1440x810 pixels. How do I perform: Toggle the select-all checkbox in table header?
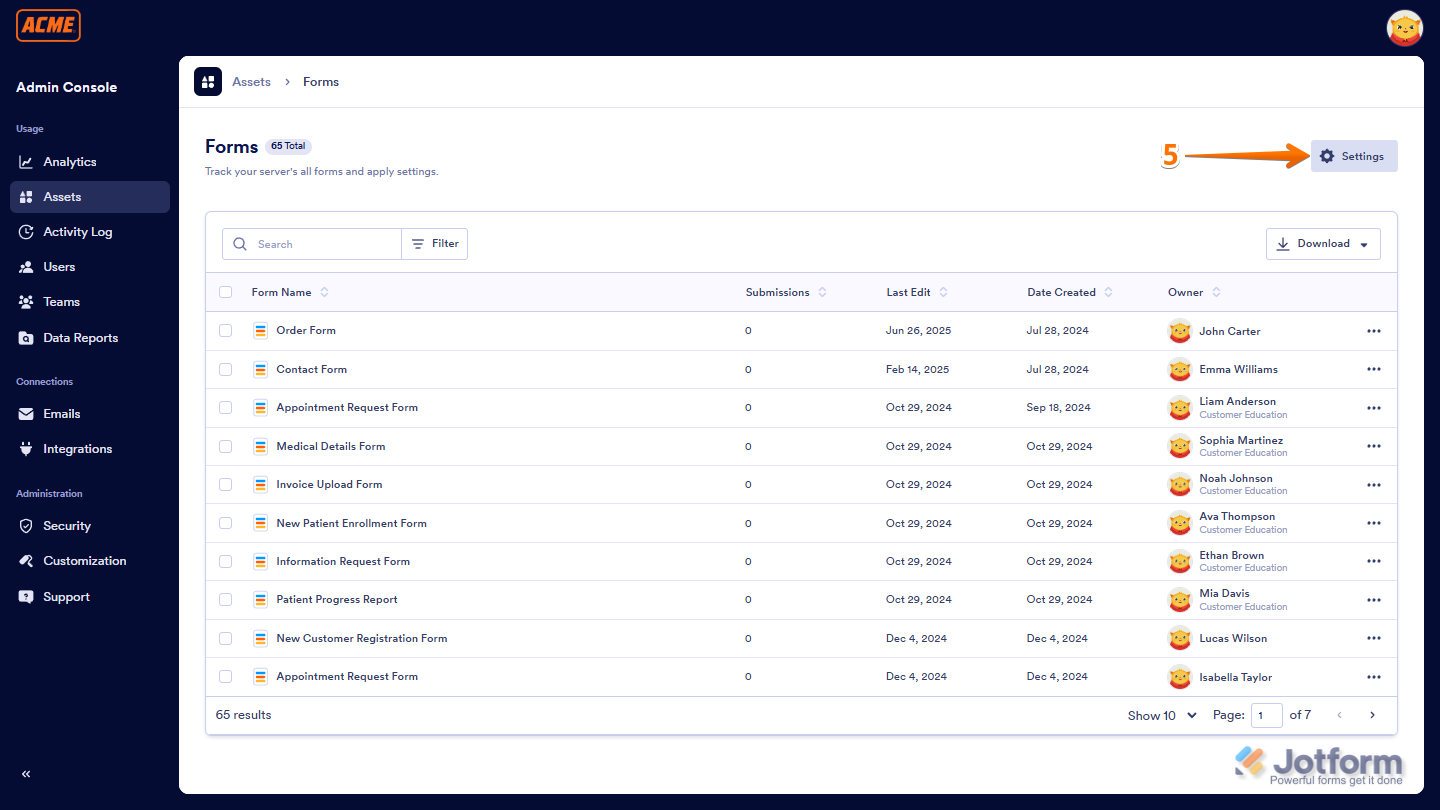coord(225,291)
